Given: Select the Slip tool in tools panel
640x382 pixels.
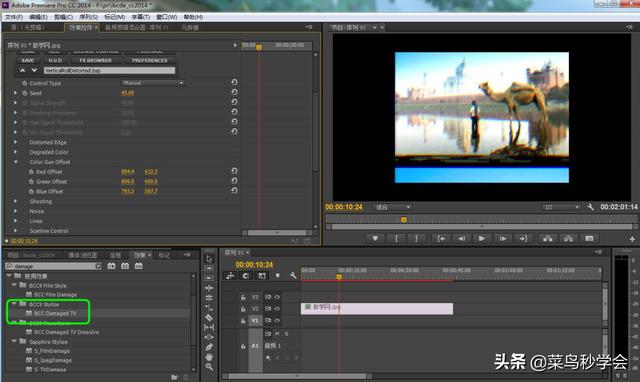Looking at the screenshot, I should pos(209,327).
